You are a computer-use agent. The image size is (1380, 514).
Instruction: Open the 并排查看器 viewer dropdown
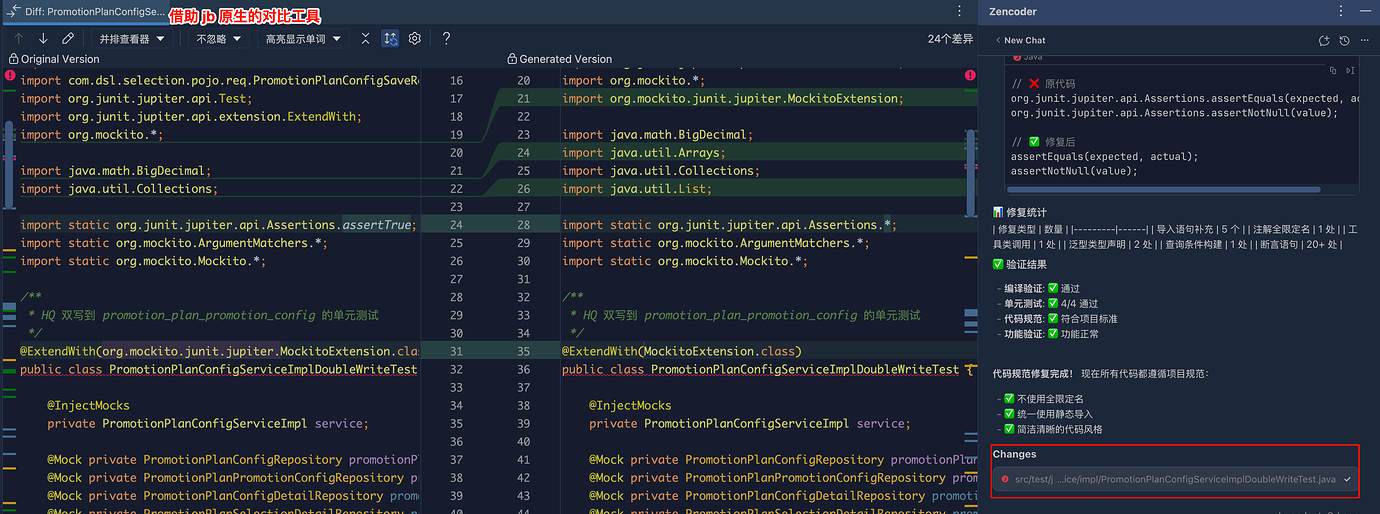132,39
